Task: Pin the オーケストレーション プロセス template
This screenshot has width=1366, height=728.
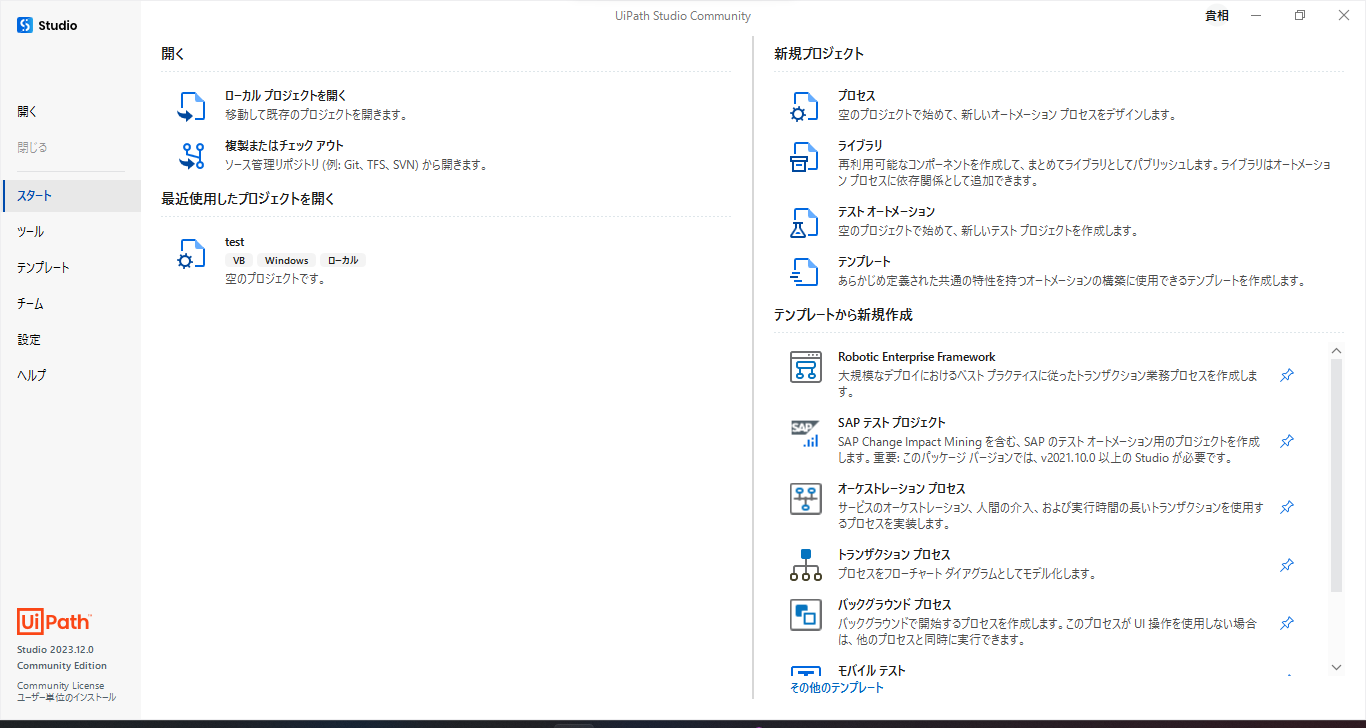Action: tap(1287, 507)
